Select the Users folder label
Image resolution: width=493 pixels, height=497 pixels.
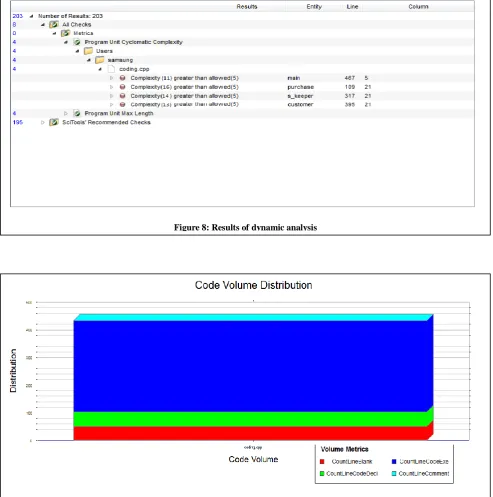104,51
